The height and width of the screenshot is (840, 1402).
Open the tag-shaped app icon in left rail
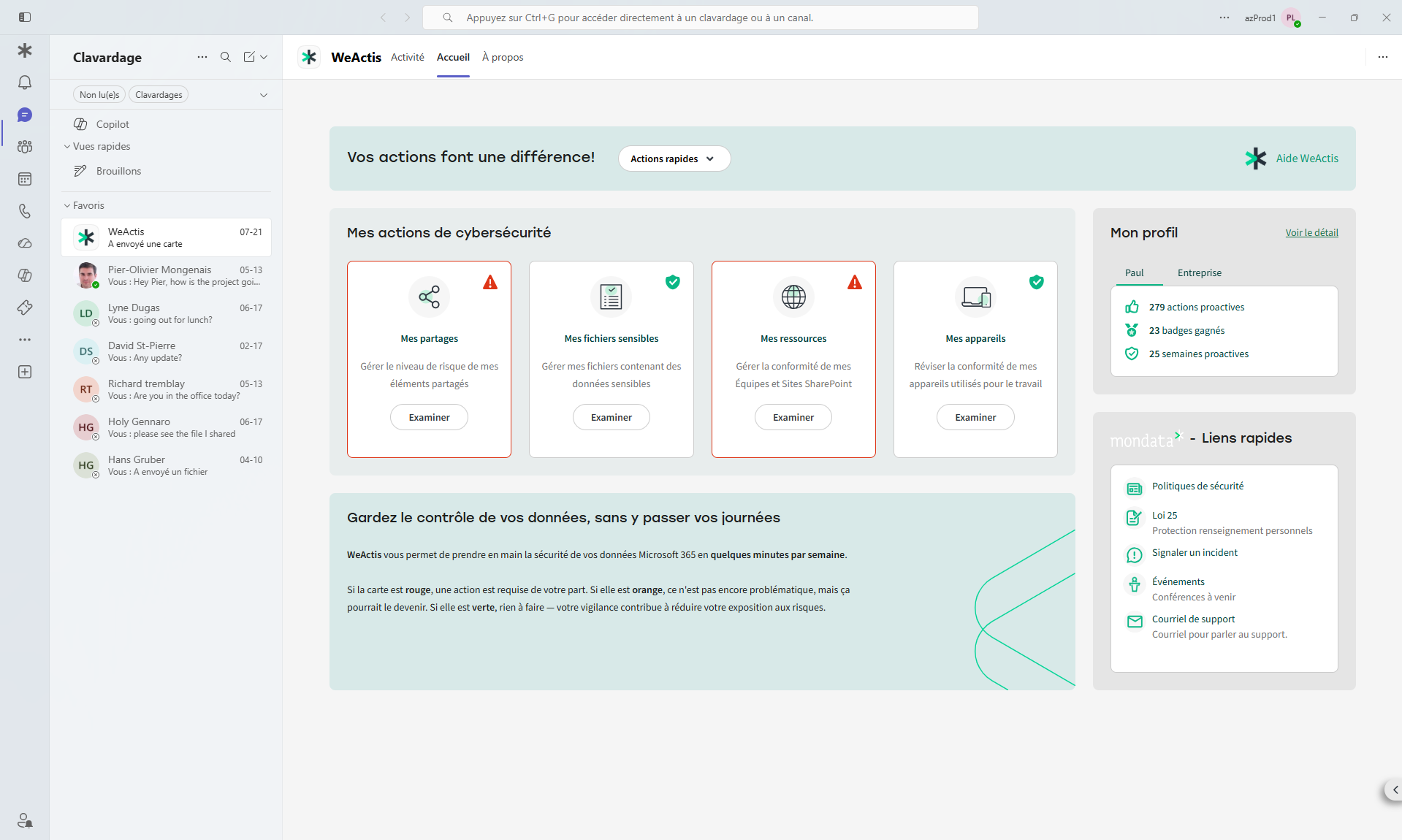pyautogui.click(x=25, y=308)
